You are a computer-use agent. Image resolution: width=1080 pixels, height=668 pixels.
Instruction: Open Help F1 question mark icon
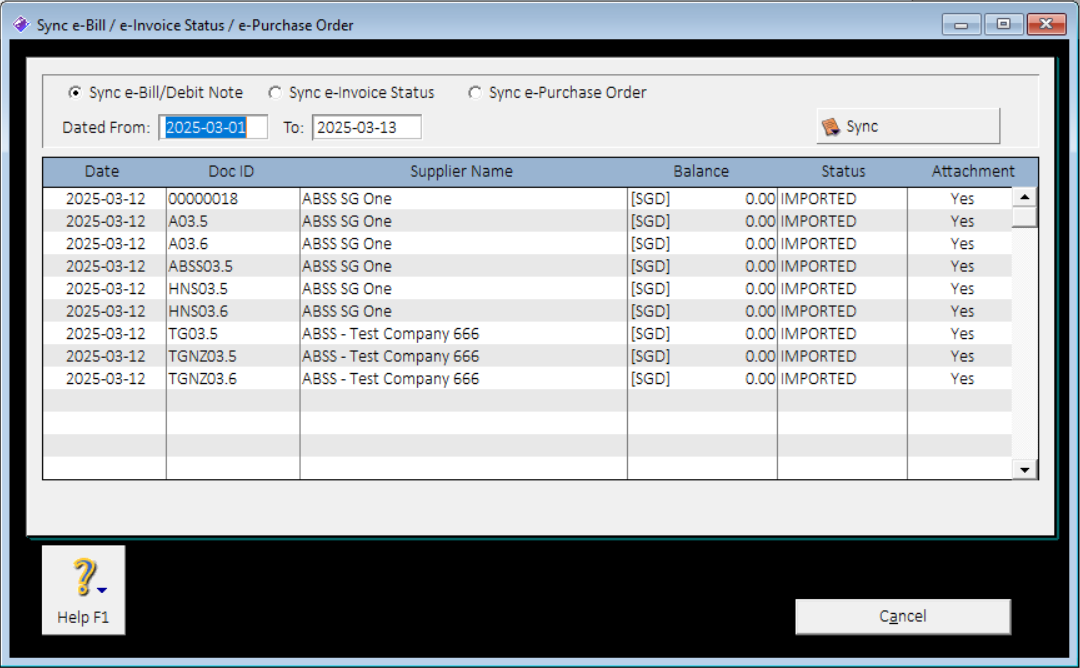tap(84, 576)
